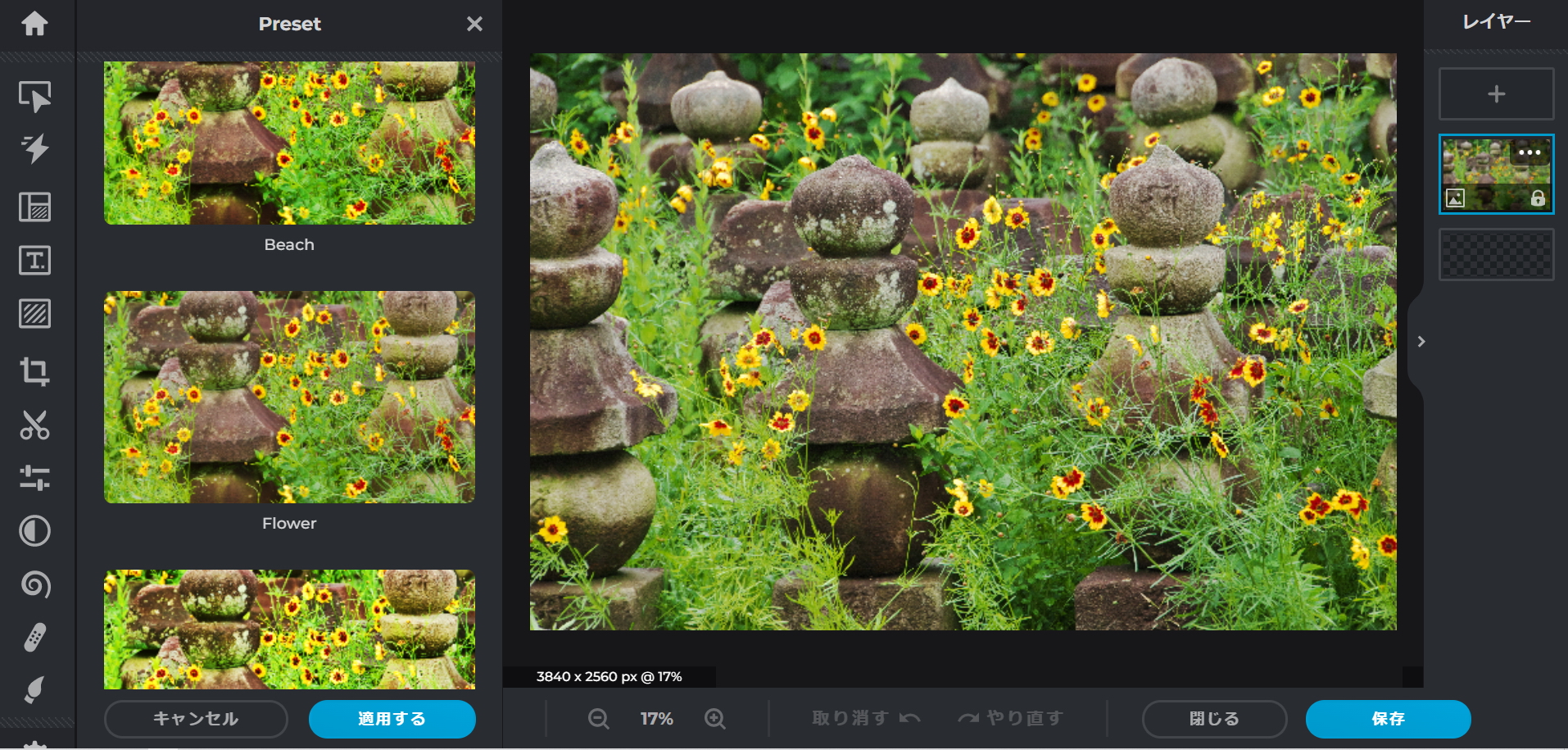Open the Adjust sliders tool
The width and height of the screenshot is (1568, 750).
click(34, 478)
